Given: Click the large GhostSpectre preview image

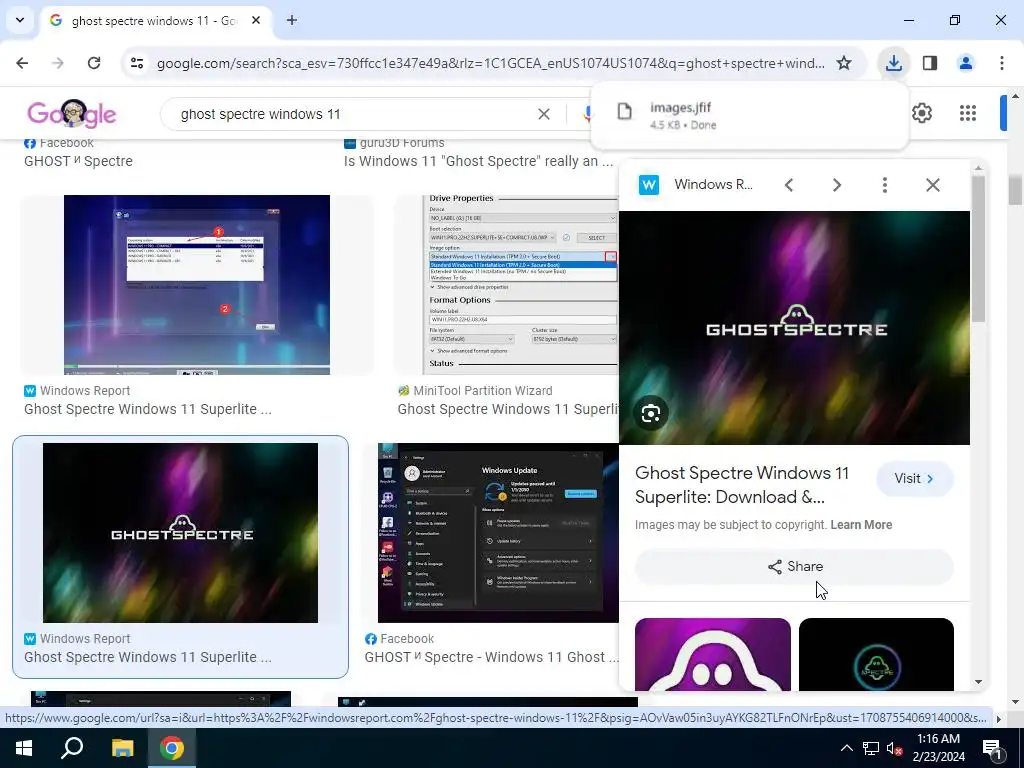Looking at the screenshot, I should pos(794,328).
